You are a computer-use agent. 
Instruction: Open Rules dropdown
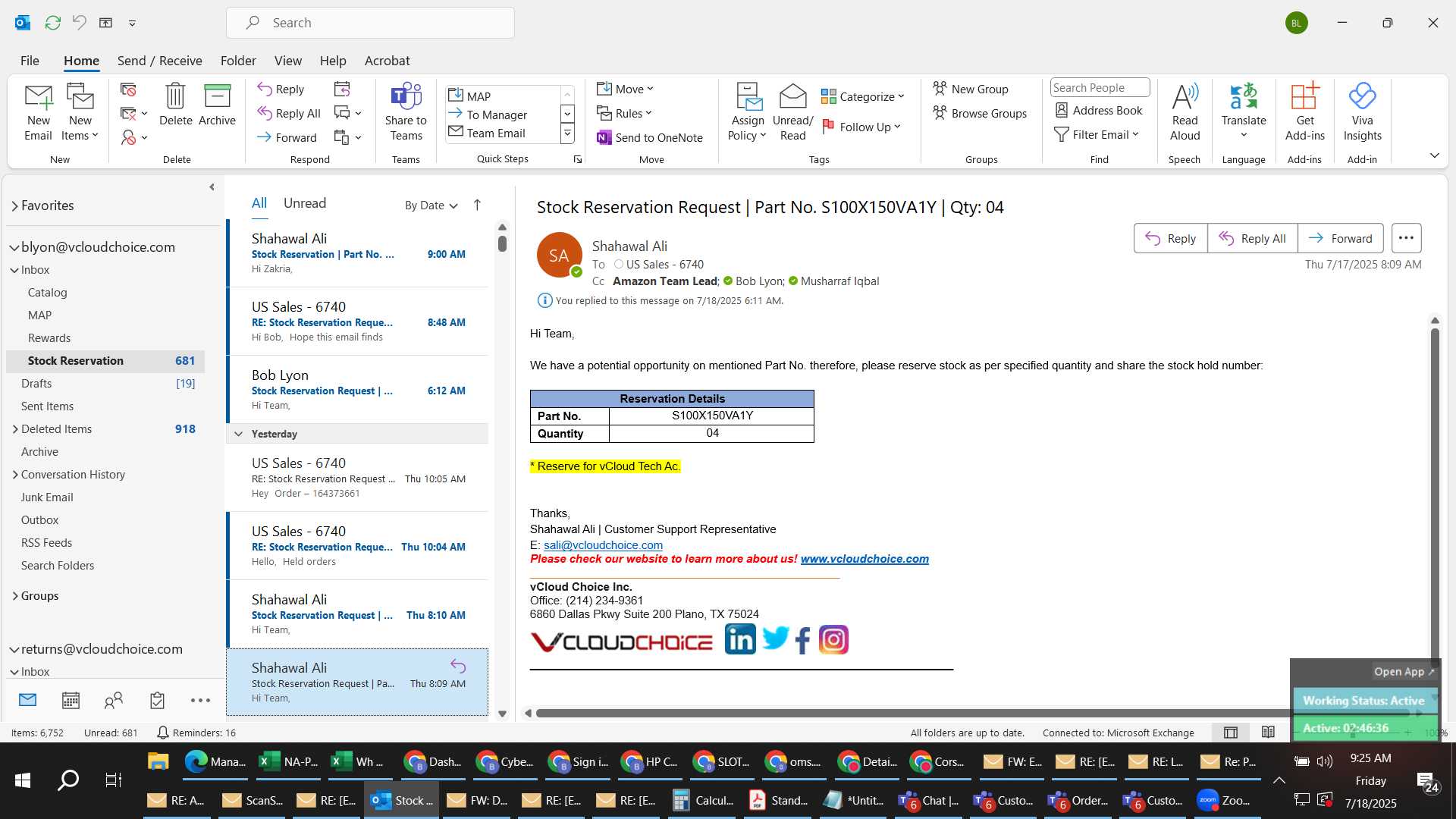pyautogui.click(x=625, y=113)
